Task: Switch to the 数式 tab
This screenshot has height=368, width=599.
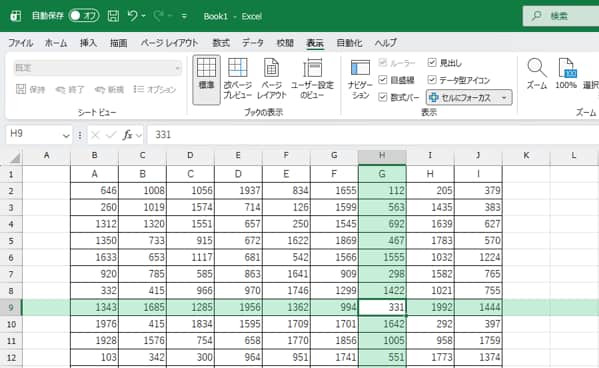Action: [221, 43]
